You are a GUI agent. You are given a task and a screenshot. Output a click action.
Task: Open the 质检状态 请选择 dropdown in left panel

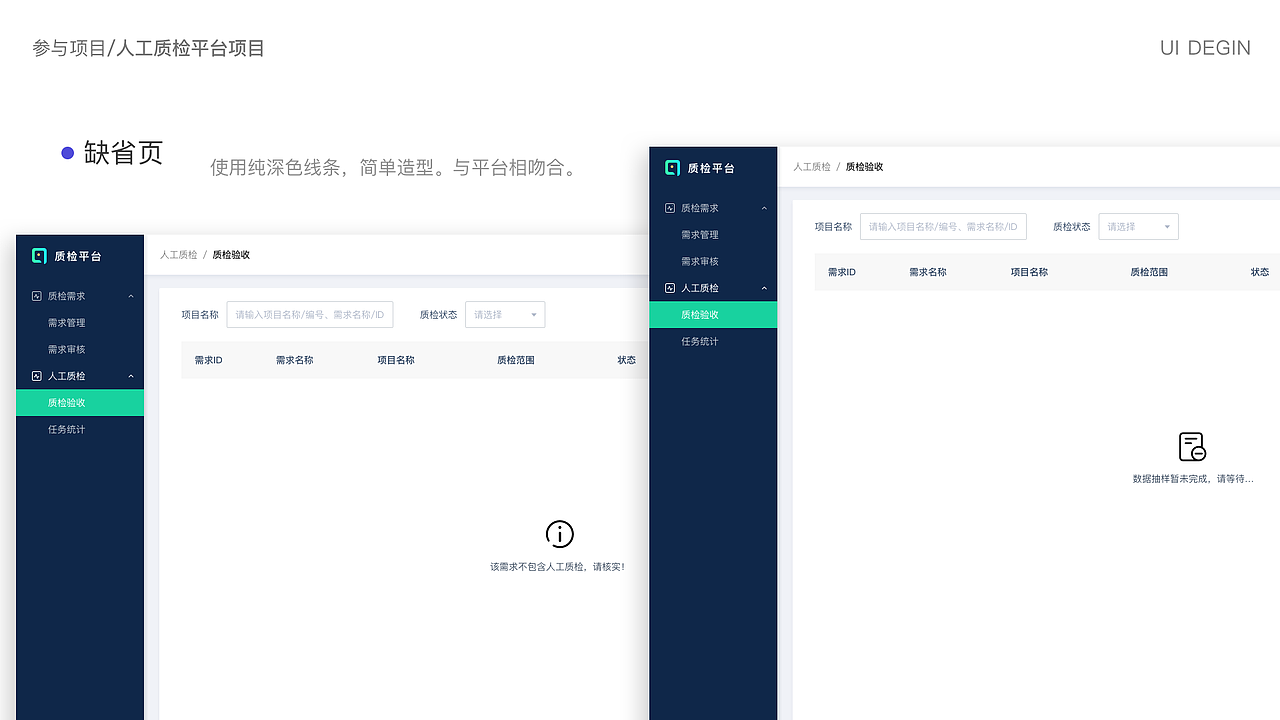pyautogui.click(x=505, y=314)
